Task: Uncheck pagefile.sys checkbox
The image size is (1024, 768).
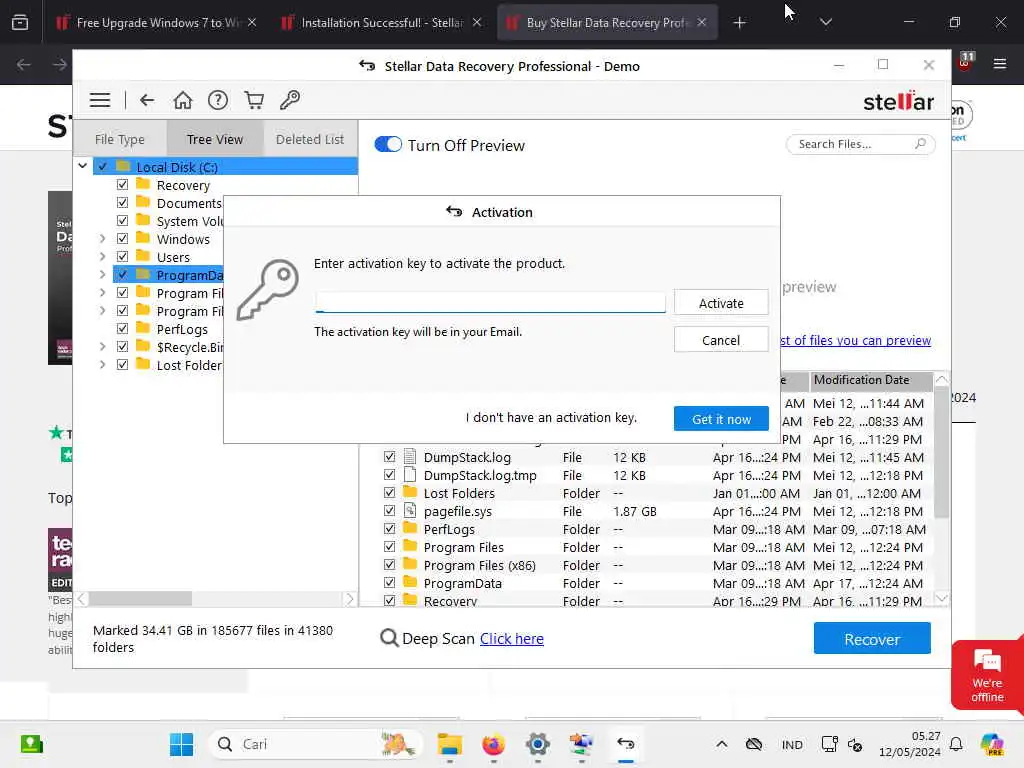Action: [389, 511]
